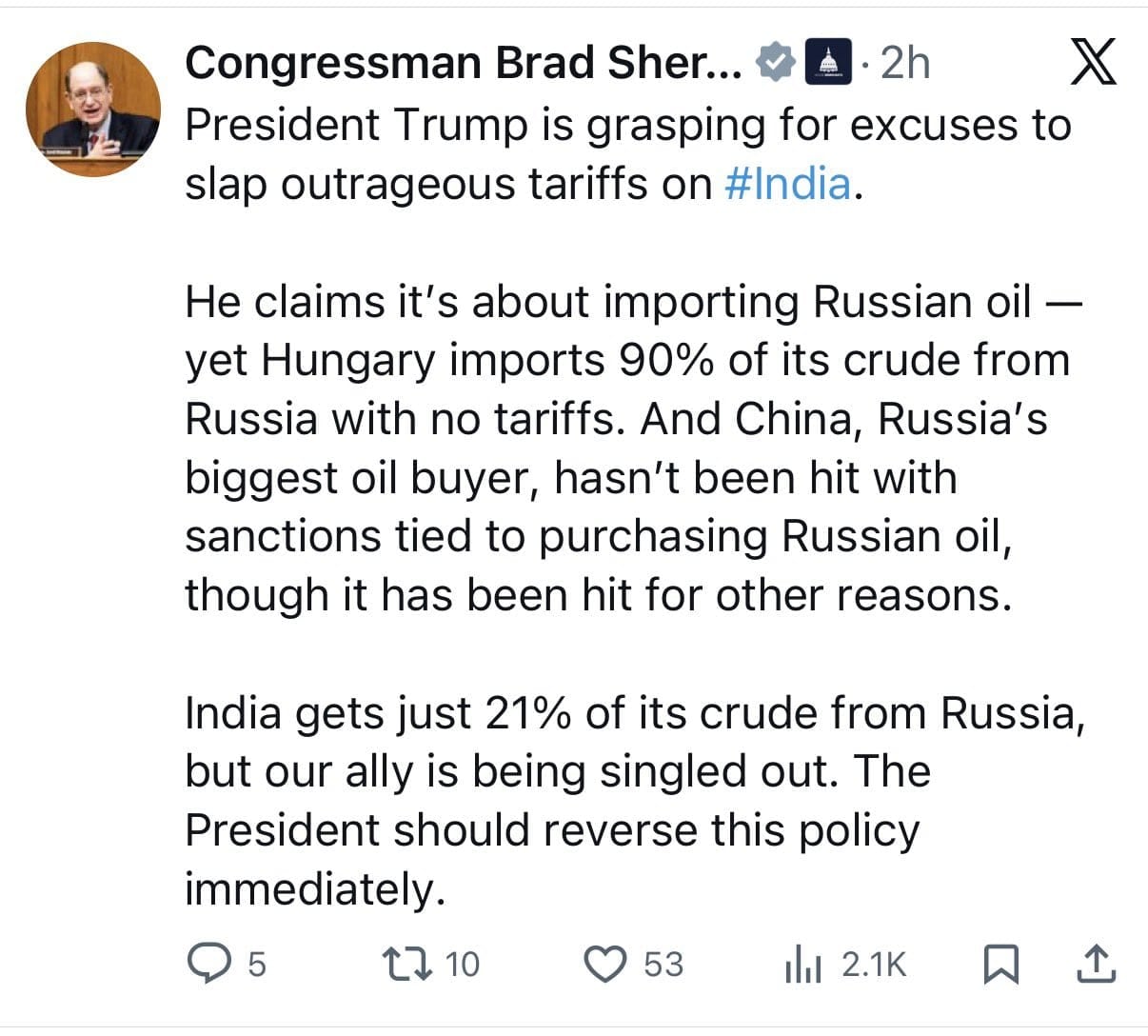Viewport: 1148px width, 1036px height.
Task: Click the share upload icon
Action: click(x=1096, y=964)
